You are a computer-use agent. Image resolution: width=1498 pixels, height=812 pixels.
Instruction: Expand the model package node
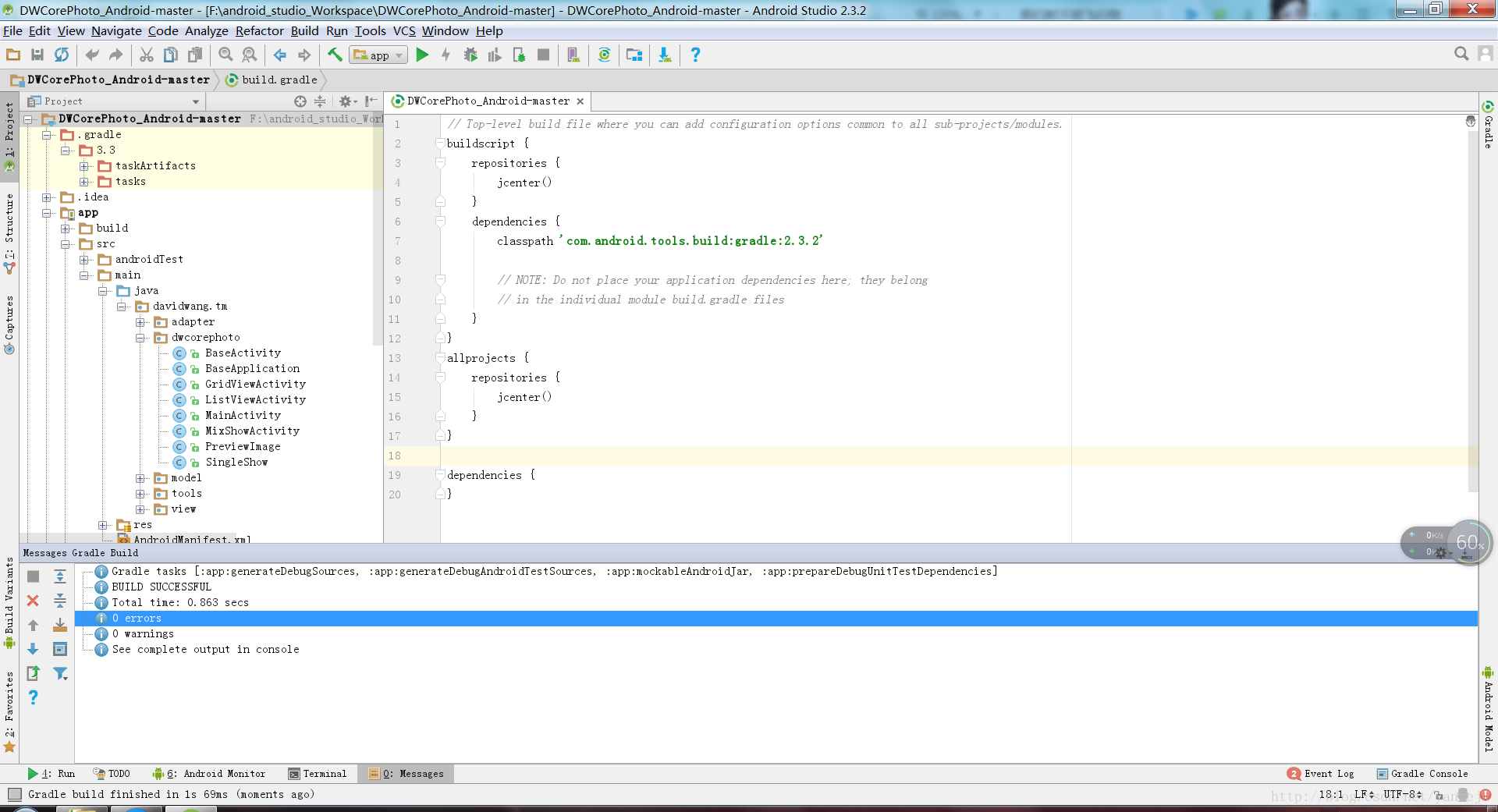click(x=140, y=478)
